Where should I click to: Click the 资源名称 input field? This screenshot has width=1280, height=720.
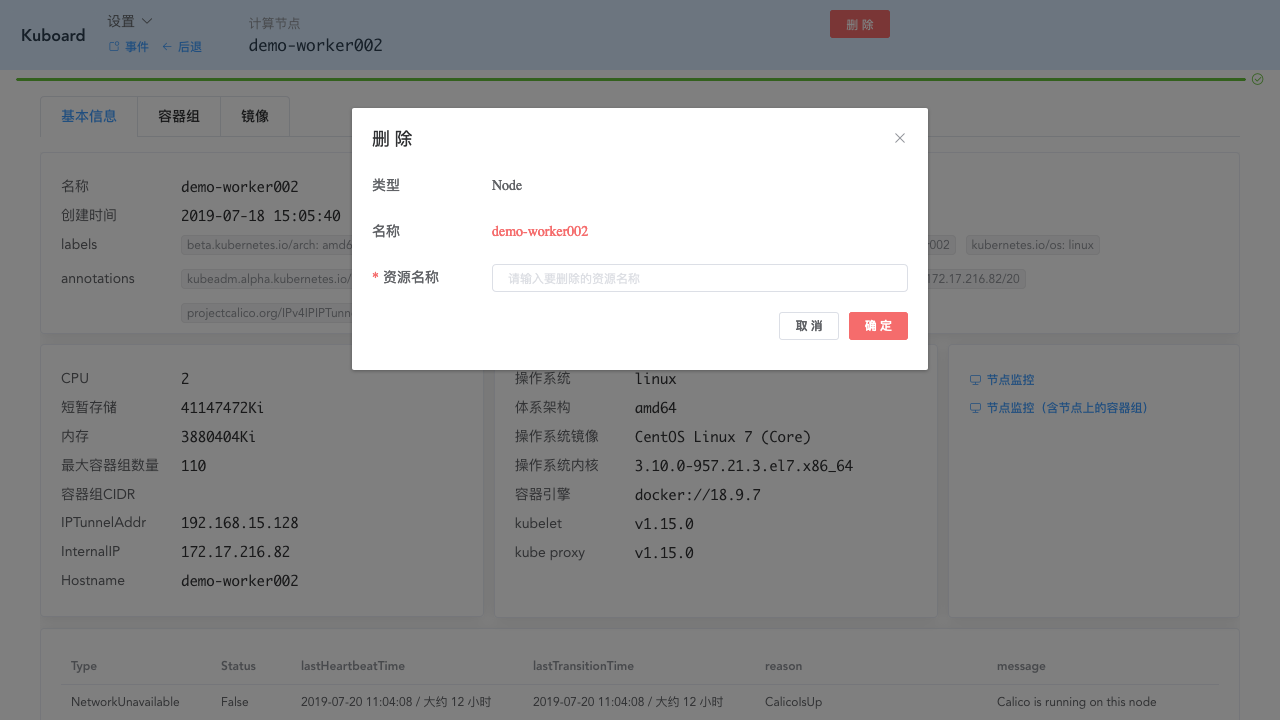point(699,277)
